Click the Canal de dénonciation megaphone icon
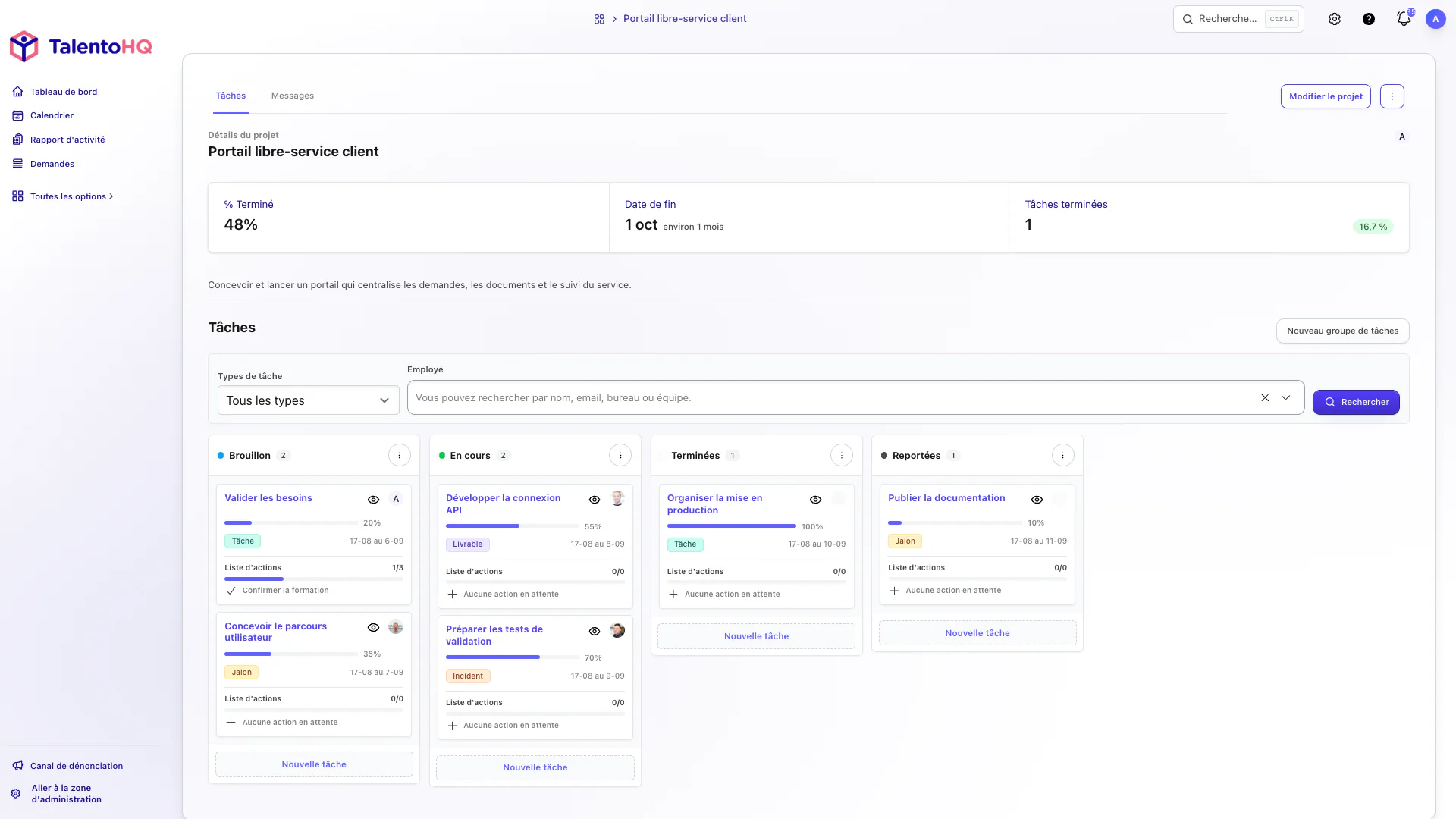The image size is (1456, 819). tap(17, 766)
